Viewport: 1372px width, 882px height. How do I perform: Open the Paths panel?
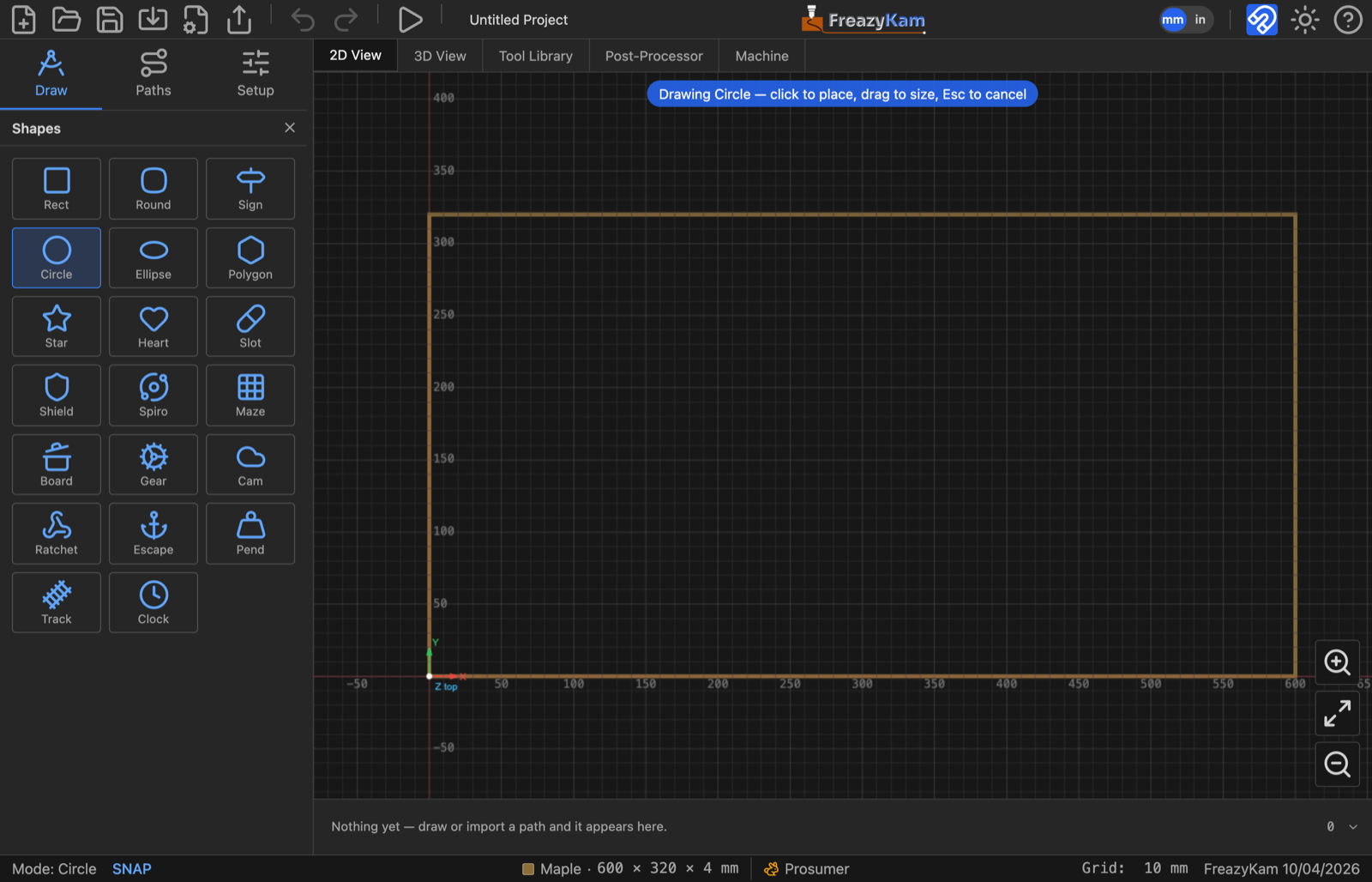153,74
